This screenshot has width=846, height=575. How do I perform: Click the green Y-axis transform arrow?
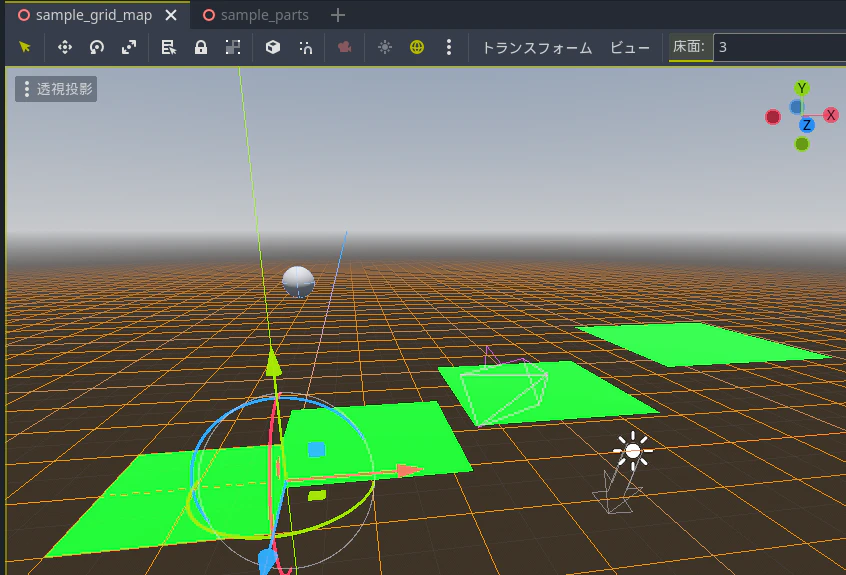click(274, 364)
